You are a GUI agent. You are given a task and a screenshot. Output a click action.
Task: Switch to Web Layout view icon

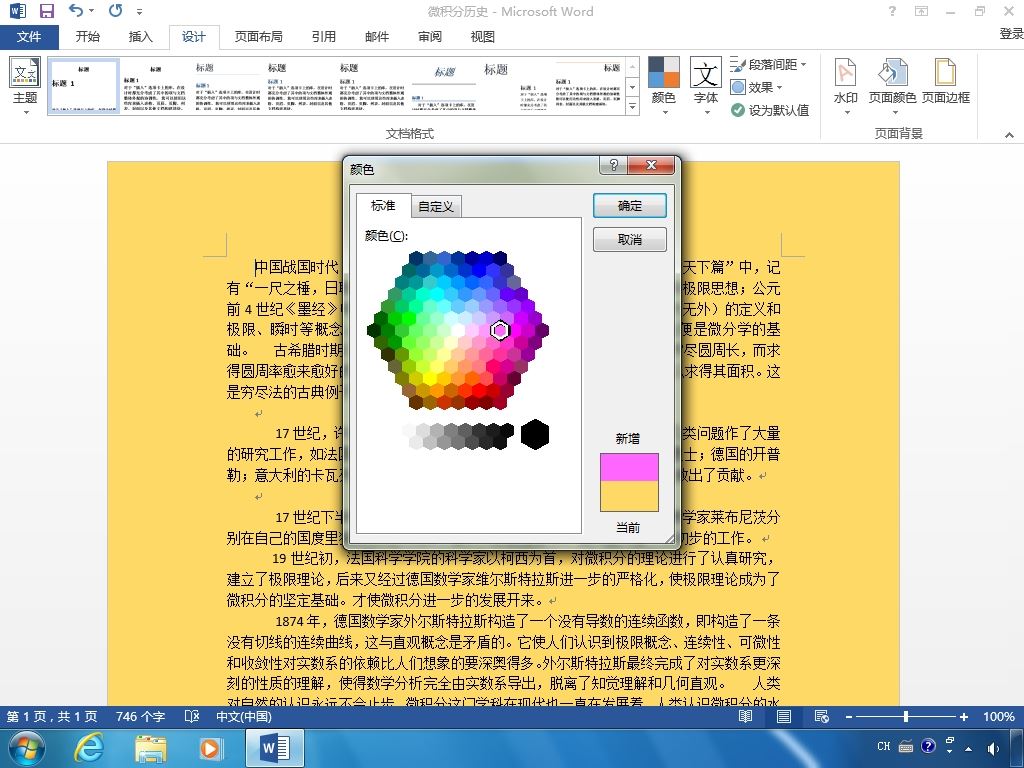point(822,716)
